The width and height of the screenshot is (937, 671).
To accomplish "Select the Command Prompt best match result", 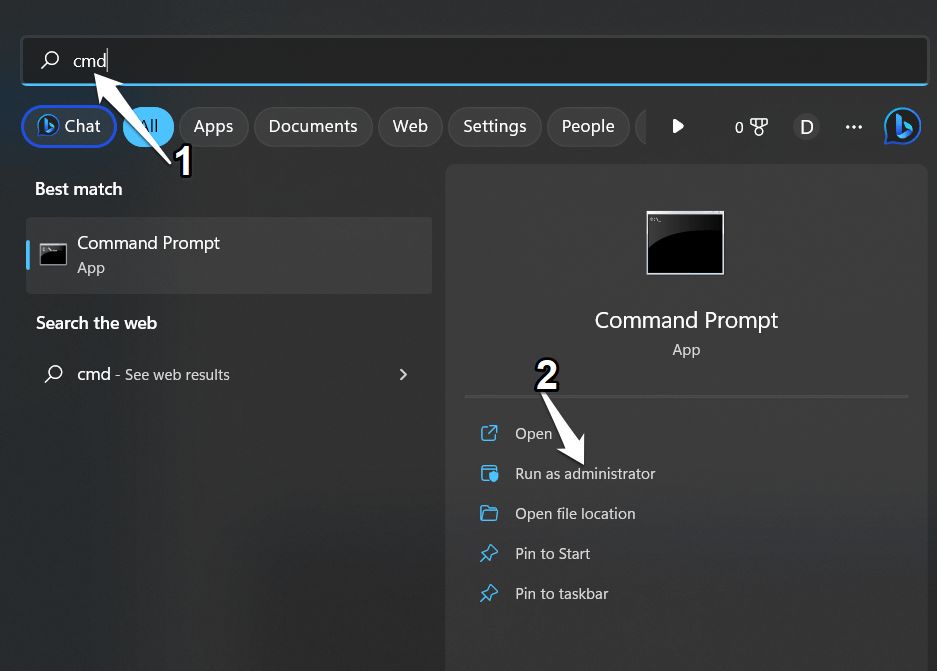I will click(229, 255).
